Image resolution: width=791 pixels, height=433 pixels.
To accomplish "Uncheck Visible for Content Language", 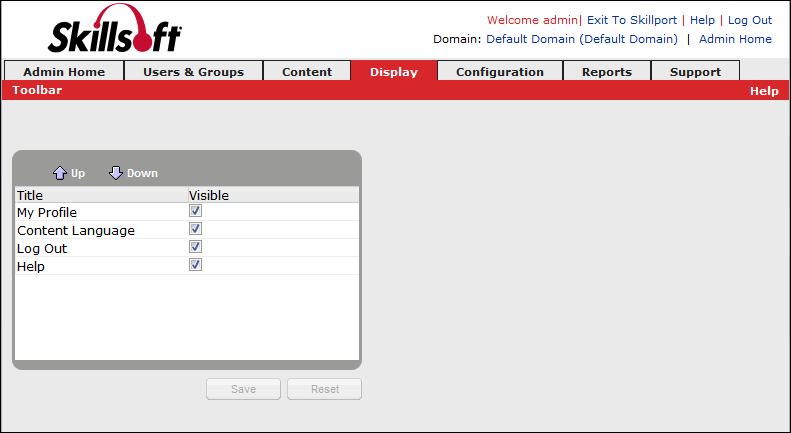I will (x=195, y=229).
